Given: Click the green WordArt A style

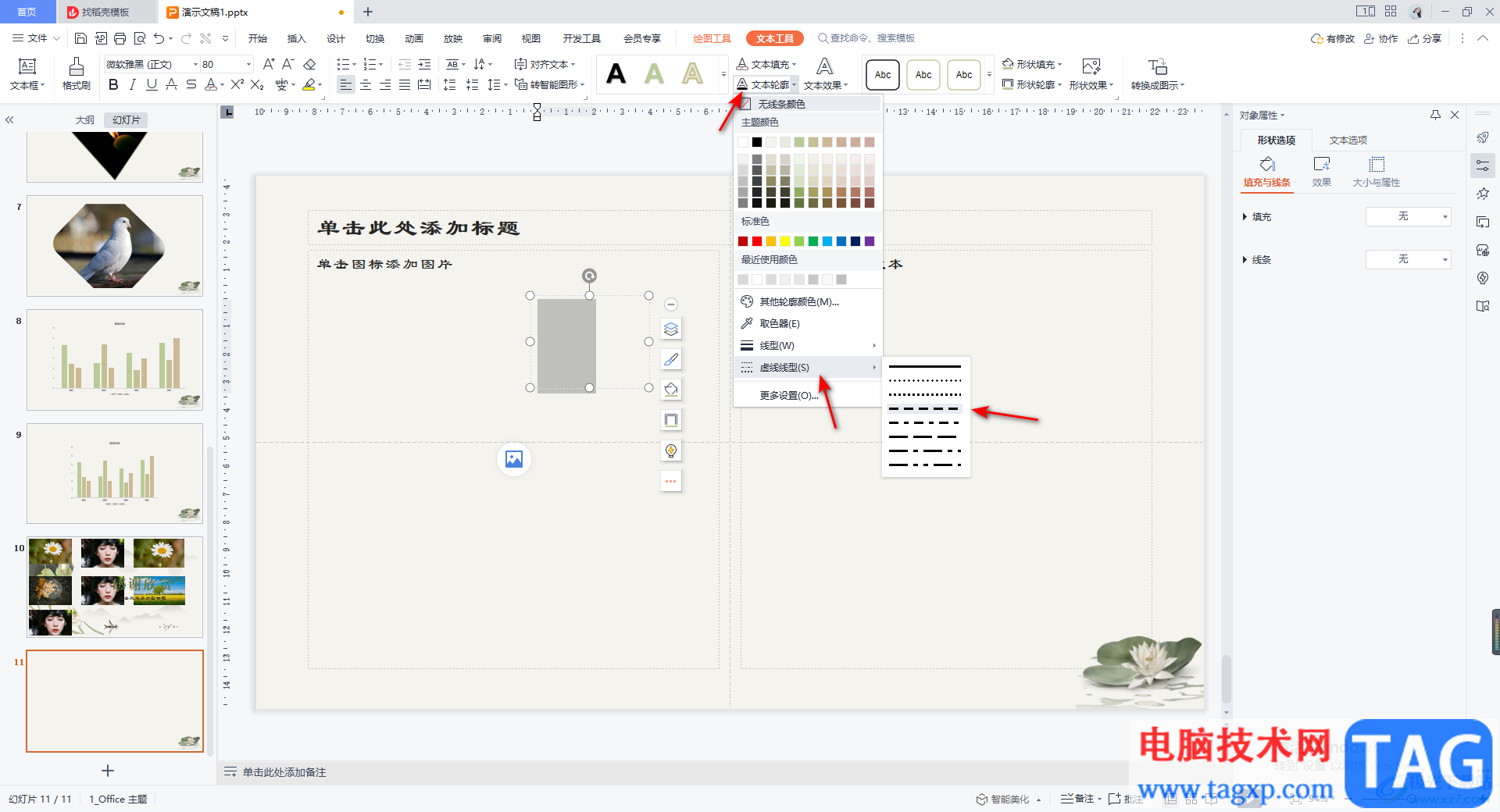Looking at the screenshot, I should tap(655, 74).
